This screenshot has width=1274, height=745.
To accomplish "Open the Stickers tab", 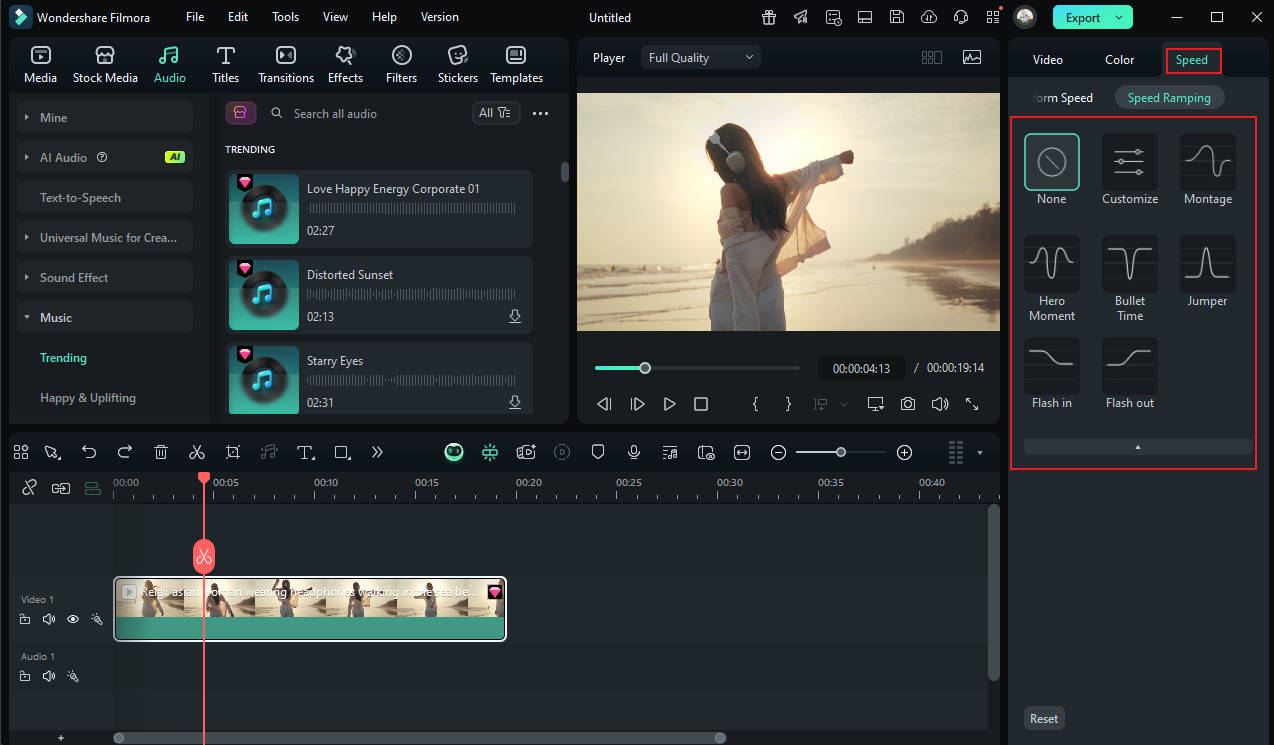I will 457,65.
